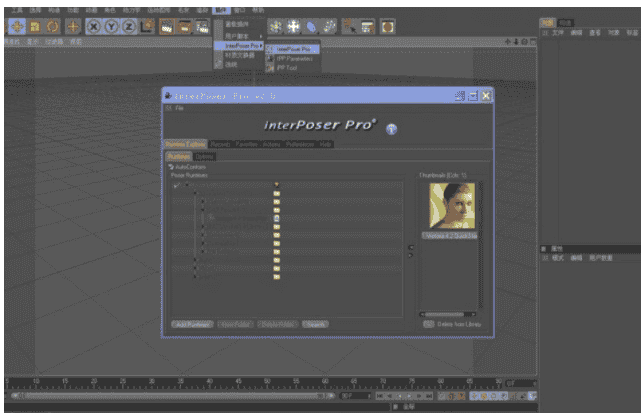Click the 文件 menu in Object Manager
The width and height of the screenshot is (644, 420).
[558, 33]
